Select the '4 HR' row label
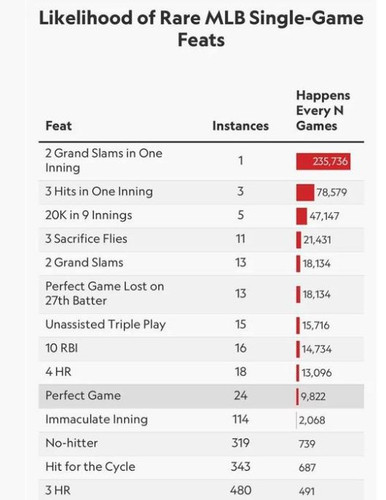This screenshot has height=500, width=386. click(x=58, y=372)
